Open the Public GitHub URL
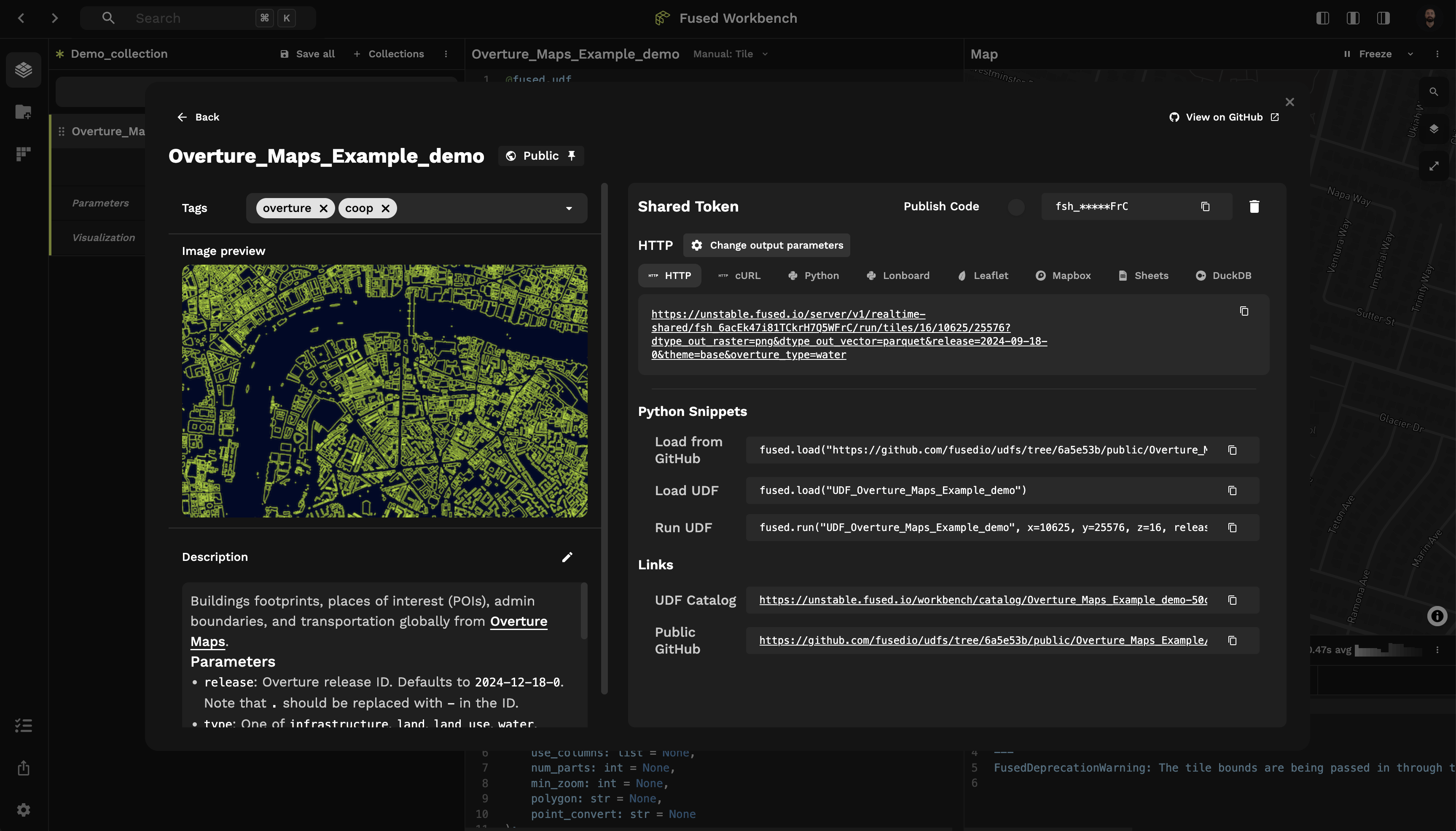Viewport: 1456px width, 831px height. pyautogui.click(x=983, y=641)
